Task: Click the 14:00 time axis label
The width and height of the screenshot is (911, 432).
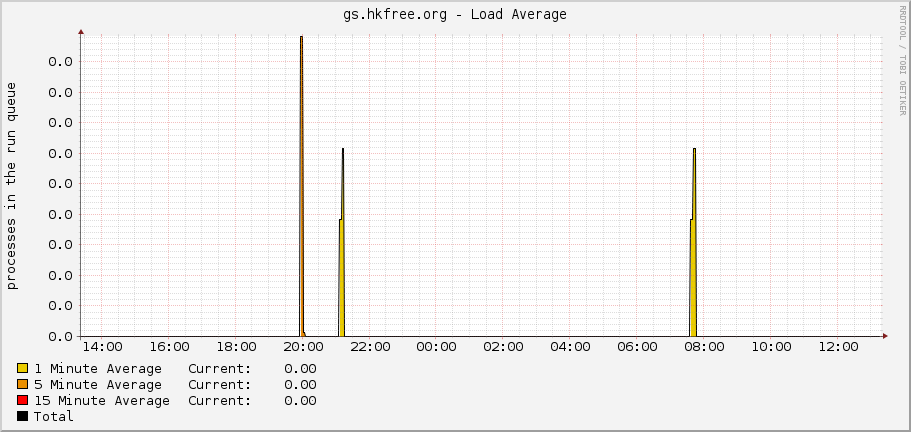Action: (x=102, y=347)
